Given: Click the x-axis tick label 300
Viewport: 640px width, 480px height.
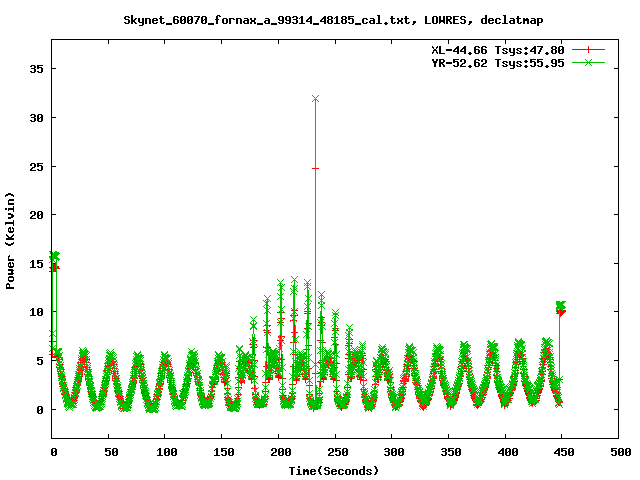Looking at the screenshot, I should [x=394, y=452].
